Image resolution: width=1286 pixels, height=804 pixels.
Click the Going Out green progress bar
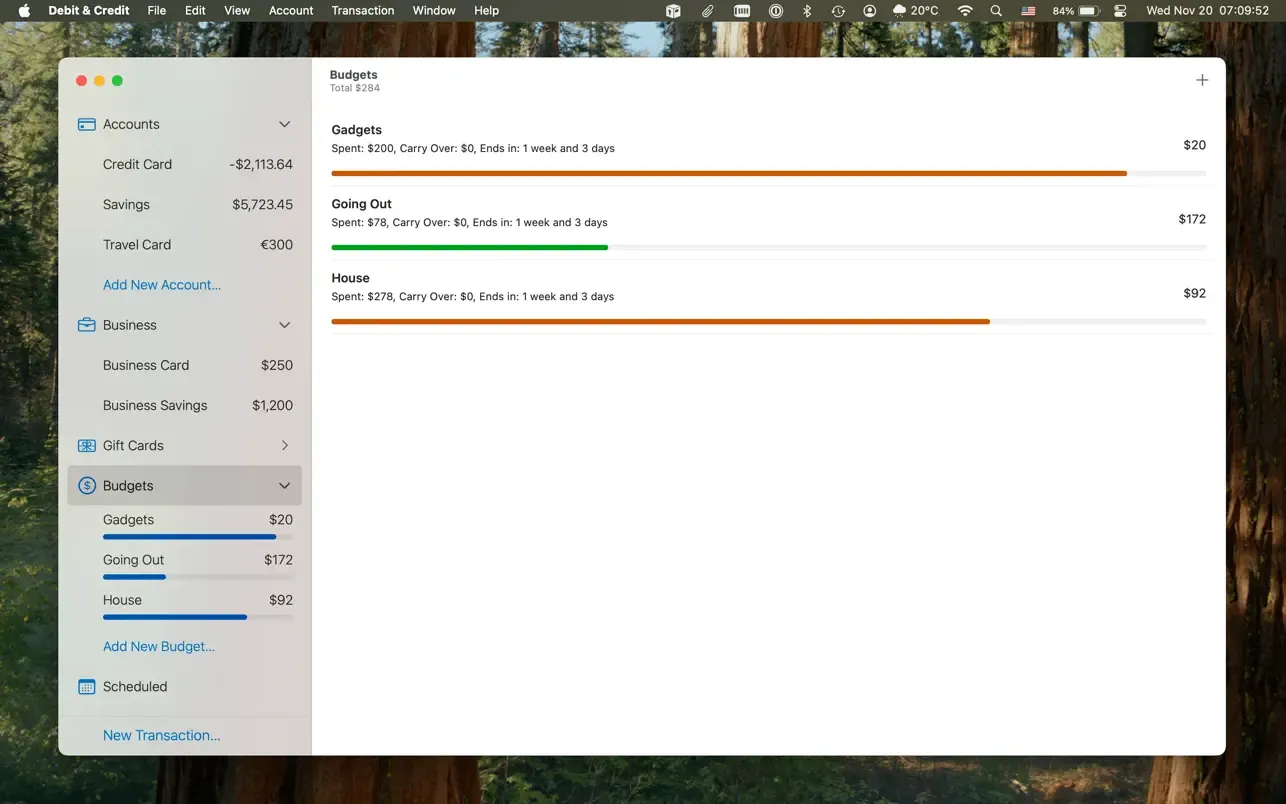pos(469,247)
